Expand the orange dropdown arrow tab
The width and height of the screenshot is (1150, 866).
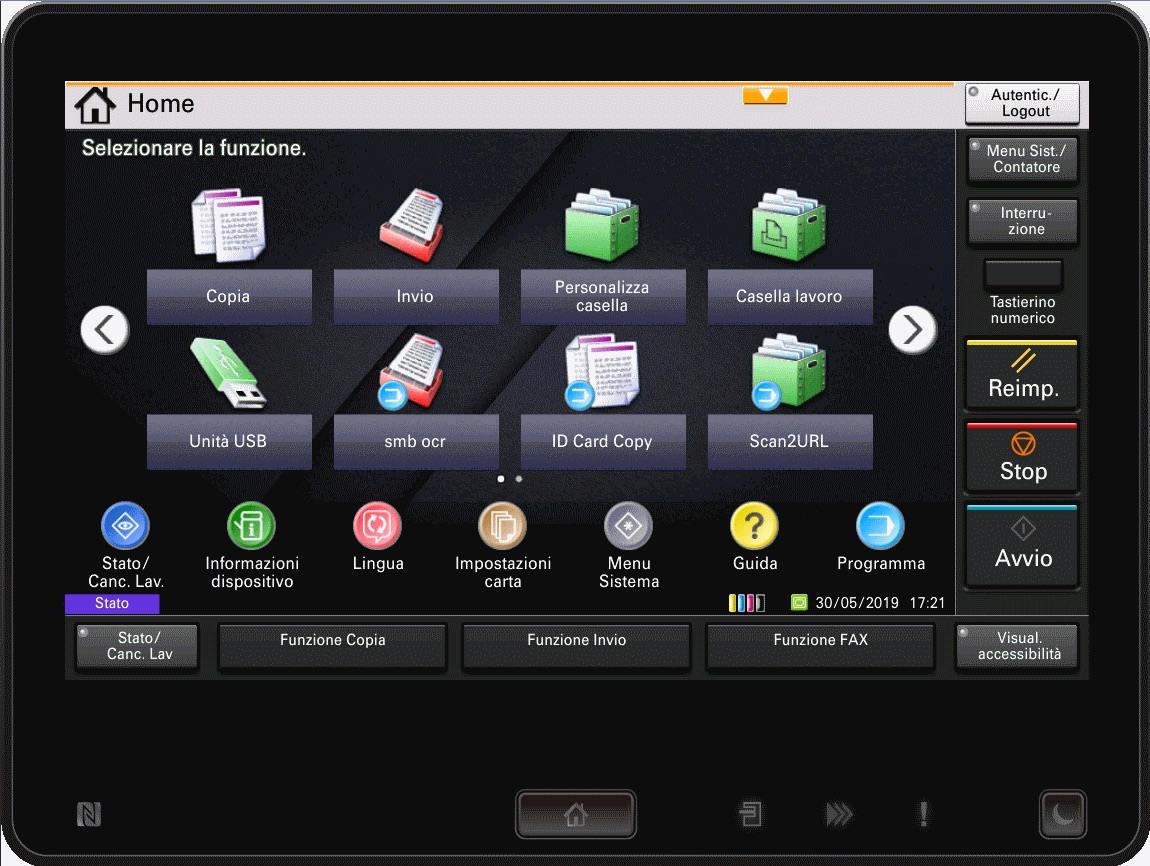tap(765, 95)
